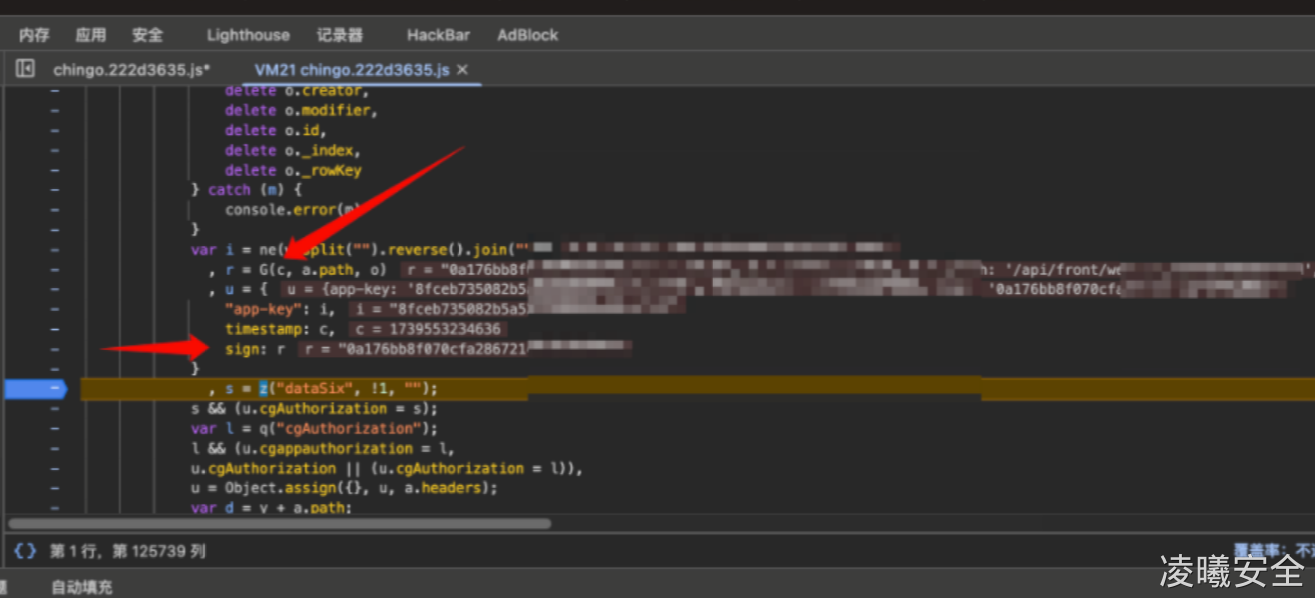Toggle breakpoint on the 'timestamp: c' line gutter

click(54, 329)
